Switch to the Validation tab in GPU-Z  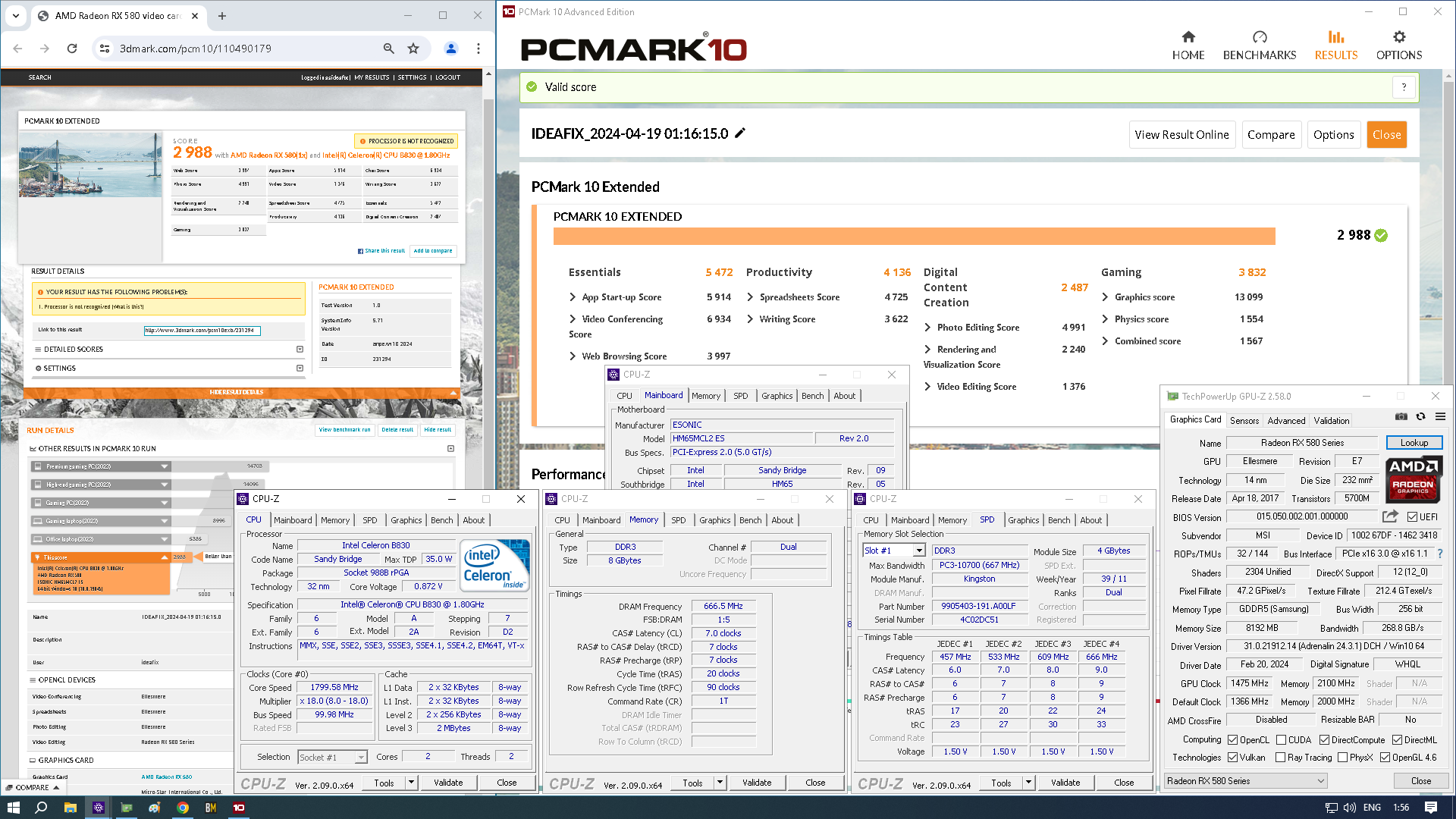[x=1332, y=421]
